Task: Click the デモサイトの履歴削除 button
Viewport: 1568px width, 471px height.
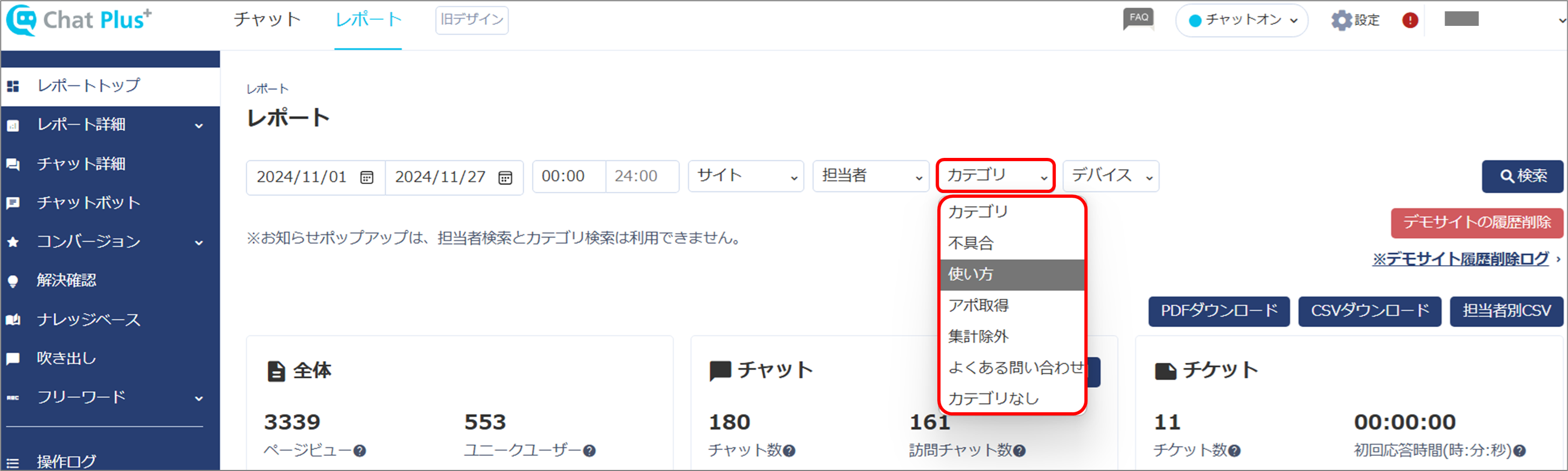Action: pos(1476,223)
